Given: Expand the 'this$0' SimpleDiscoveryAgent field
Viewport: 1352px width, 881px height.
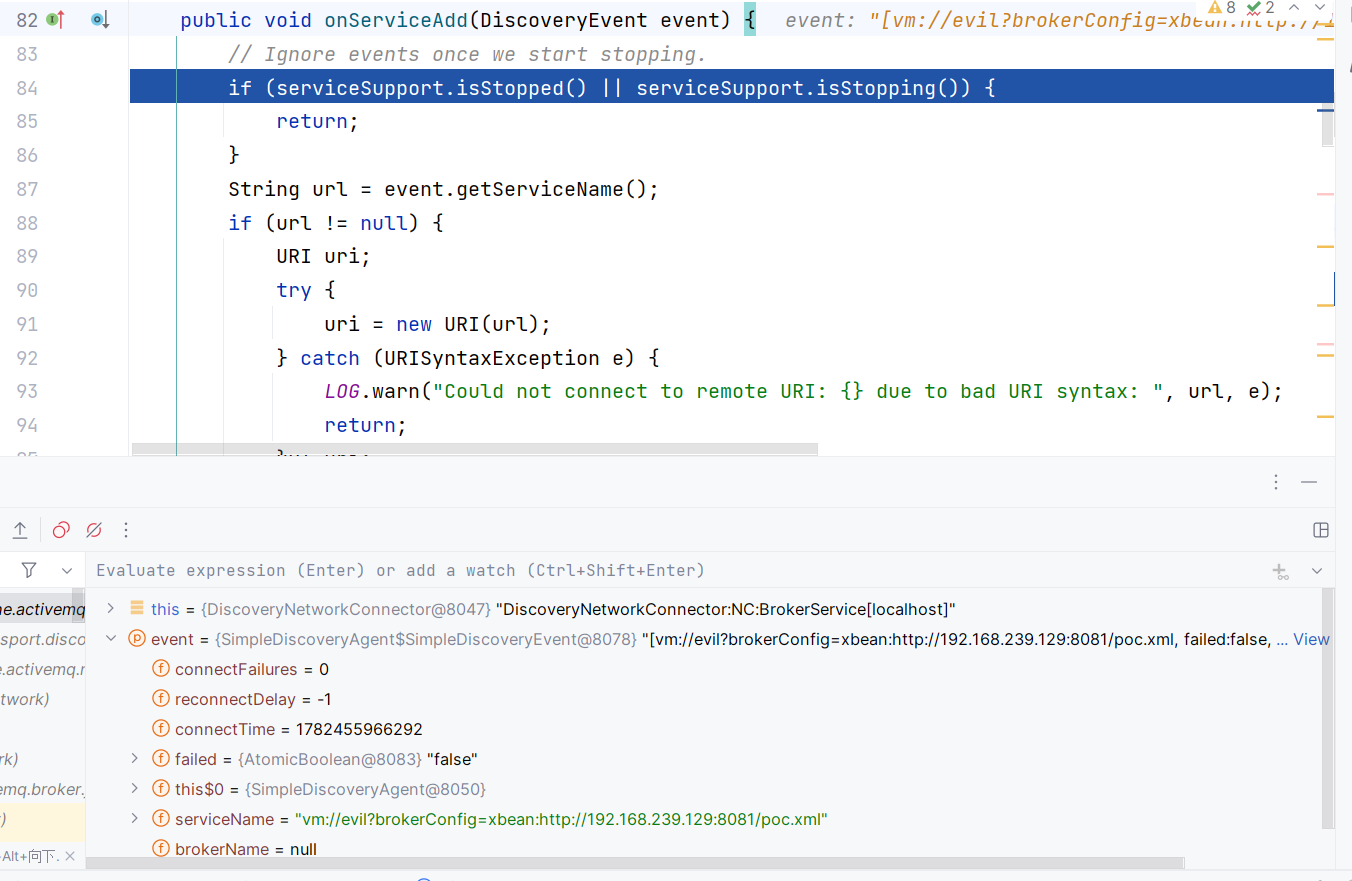Looking at the screenshot, I should click(135, 789).
